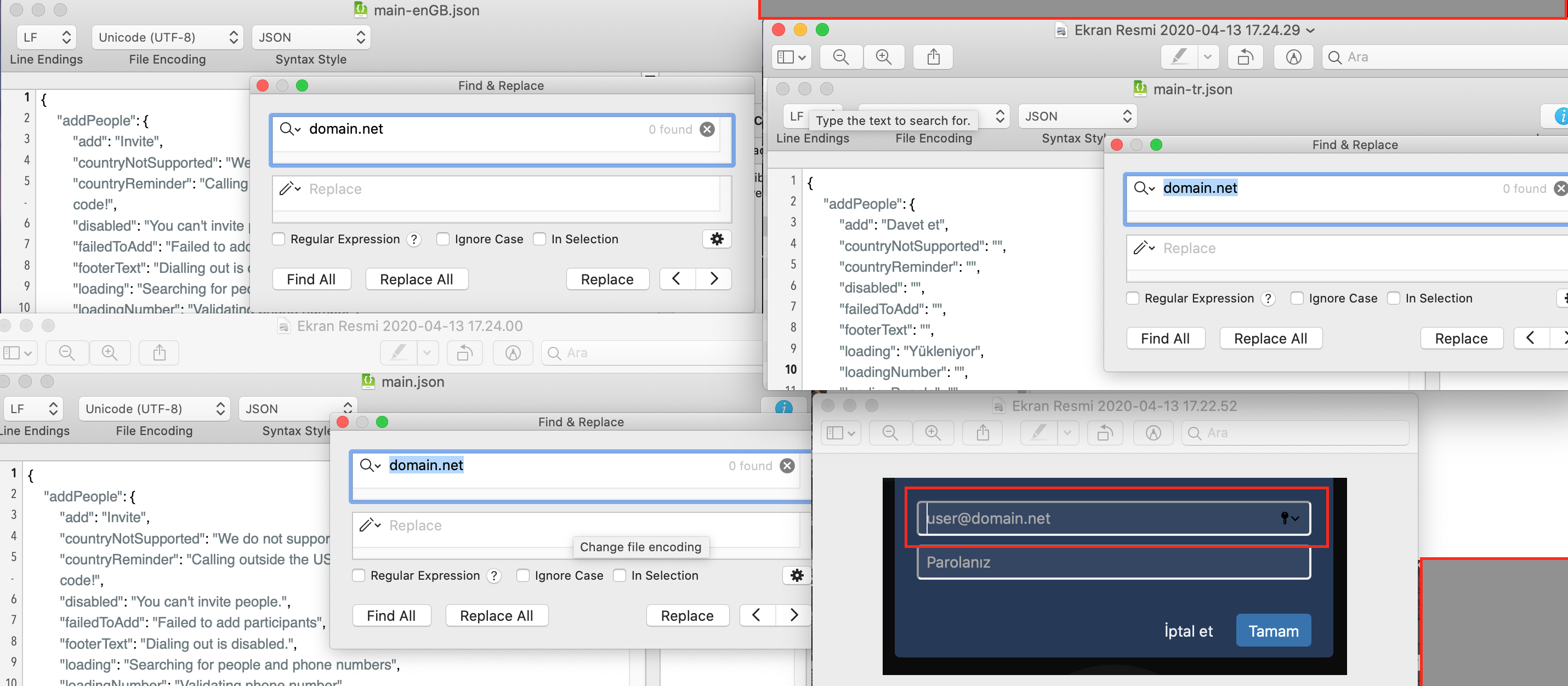Click the share icon in Preview toolbar
The image size is (1568, 686).
[x=933, y=57]
